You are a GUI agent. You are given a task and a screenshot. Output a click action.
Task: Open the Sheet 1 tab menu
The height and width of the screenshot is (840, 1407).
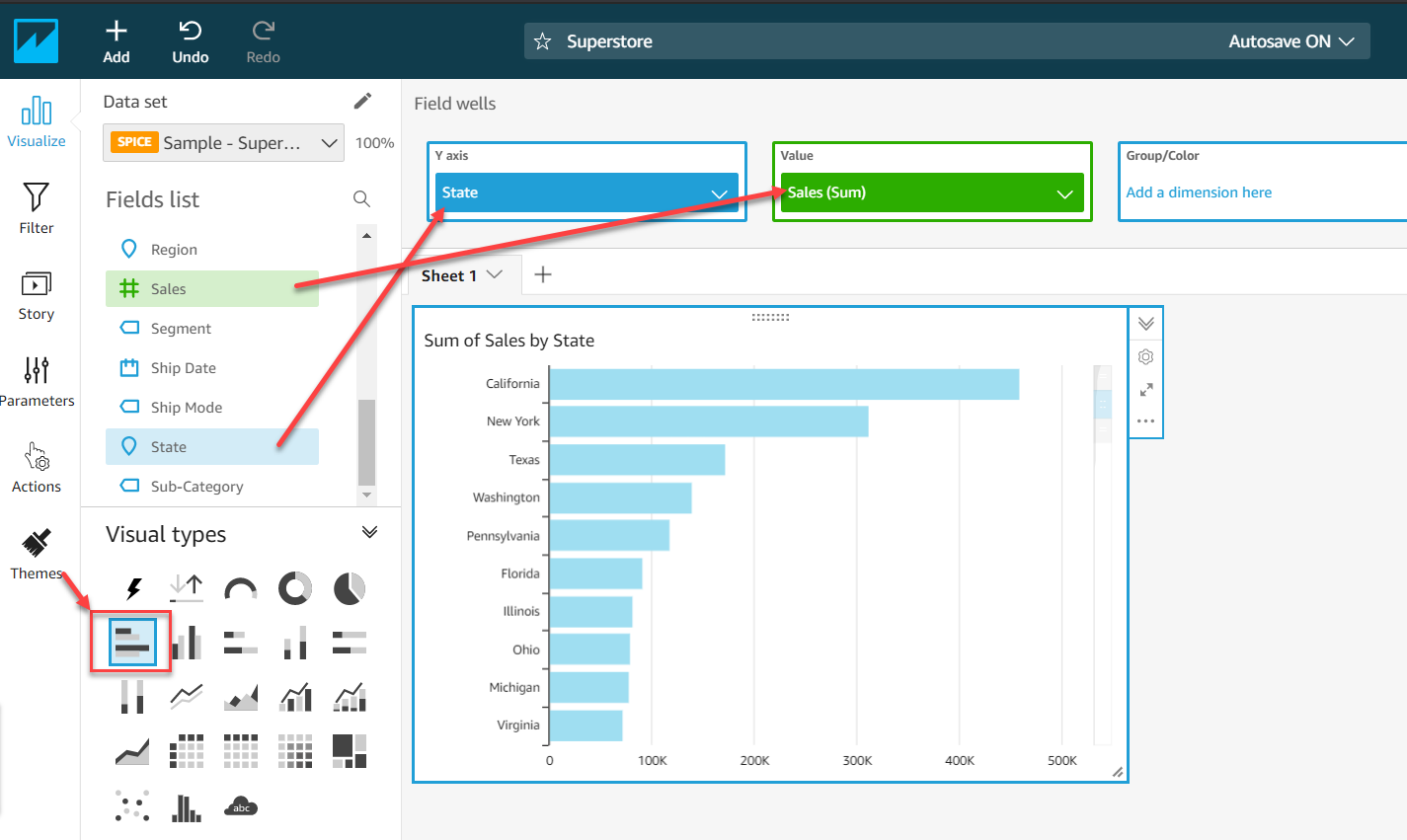tap(494, 275)
